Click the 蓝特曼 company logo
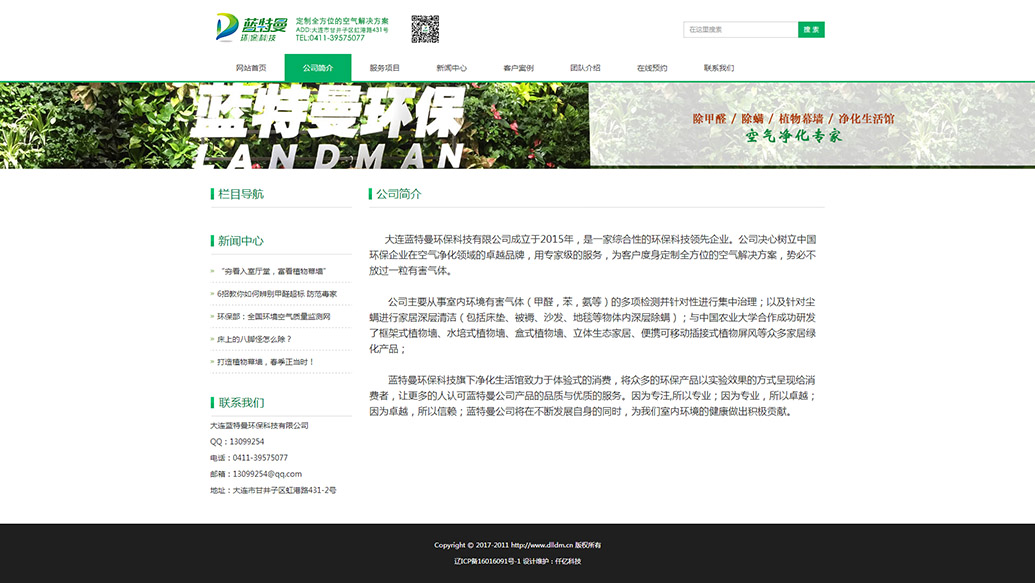This screenshot has width=1035, height=583. (x=251, y=28)
